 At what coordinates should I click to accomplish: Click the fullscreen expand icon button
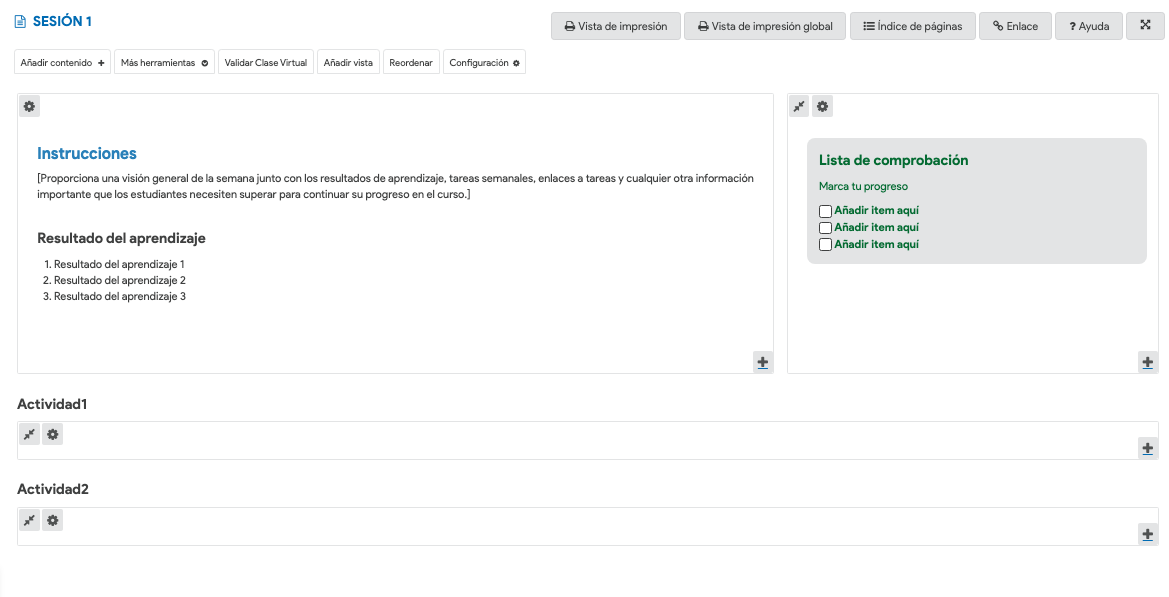[1145, 26]
